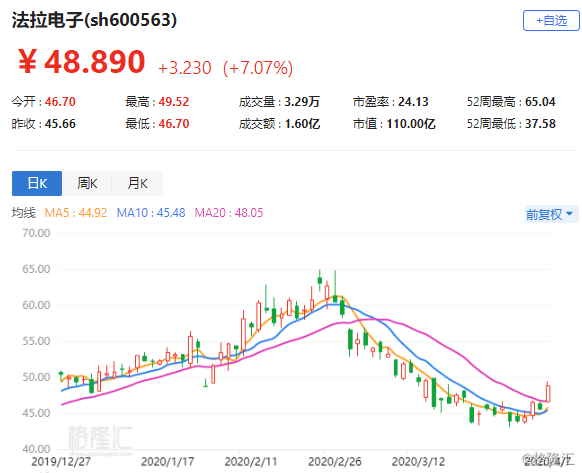Click the stock title 法拉电子(sh600563)
Image resolution: width=582 pixels, height=473 pixels.
94,20
